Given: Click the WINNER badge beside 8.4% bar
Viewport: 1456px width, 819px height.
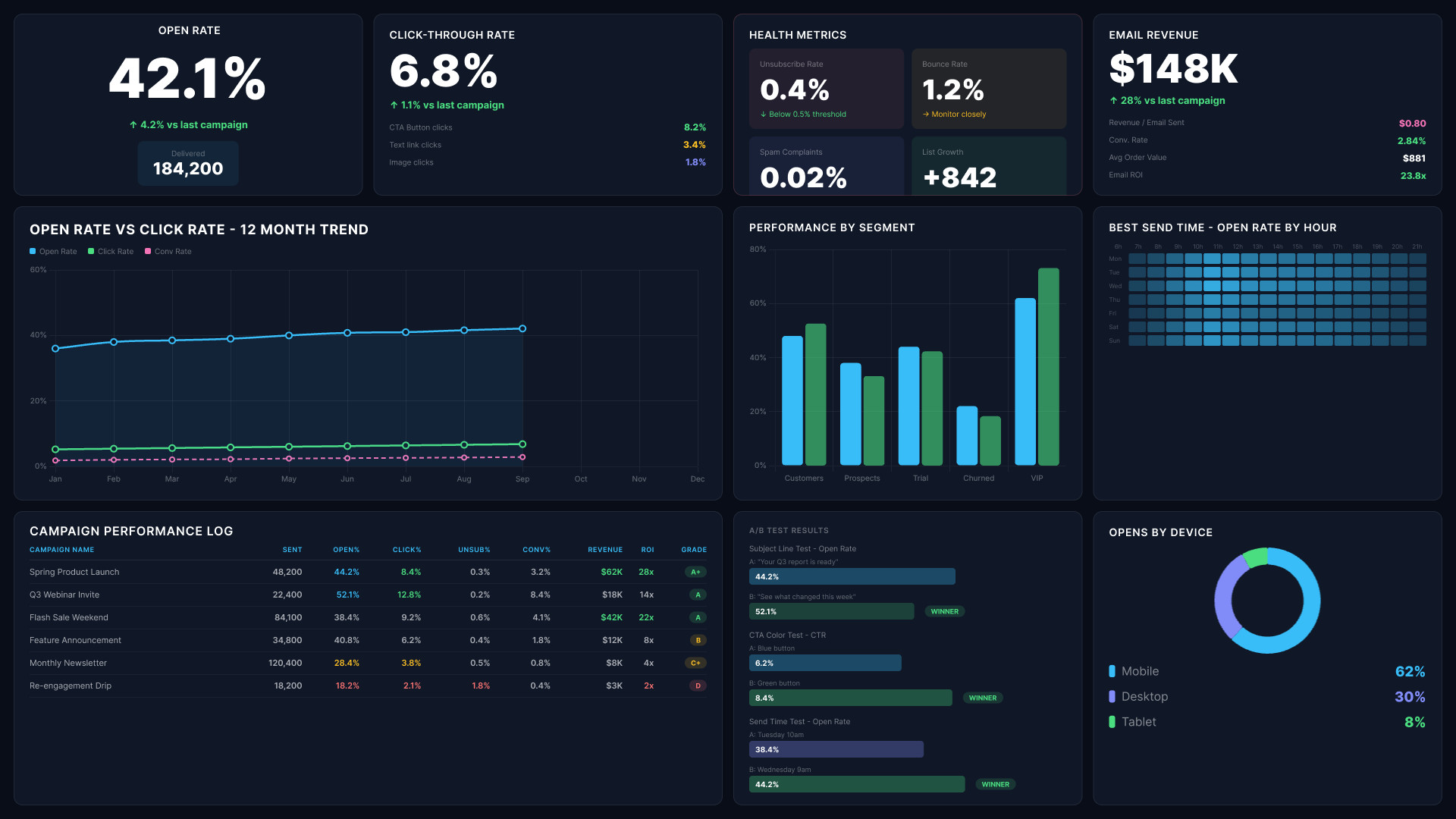Looking at the screenshot, I should [983, 698].
